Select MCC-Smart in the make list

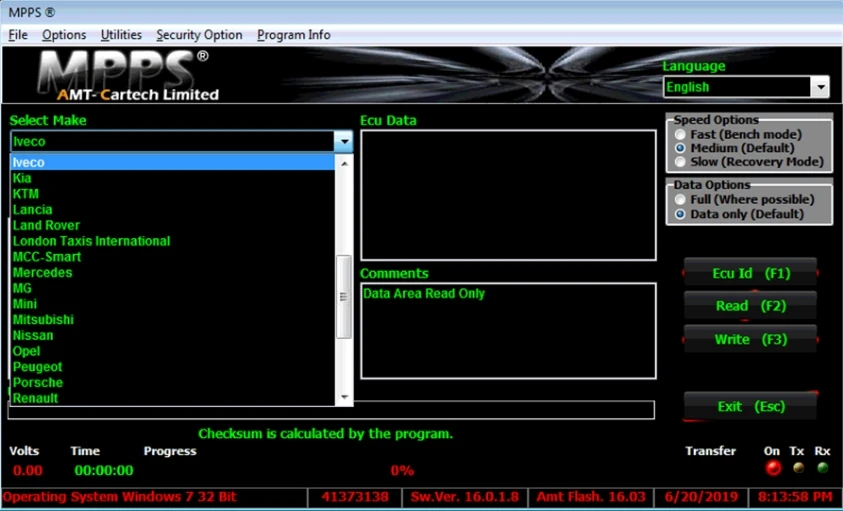173,257
